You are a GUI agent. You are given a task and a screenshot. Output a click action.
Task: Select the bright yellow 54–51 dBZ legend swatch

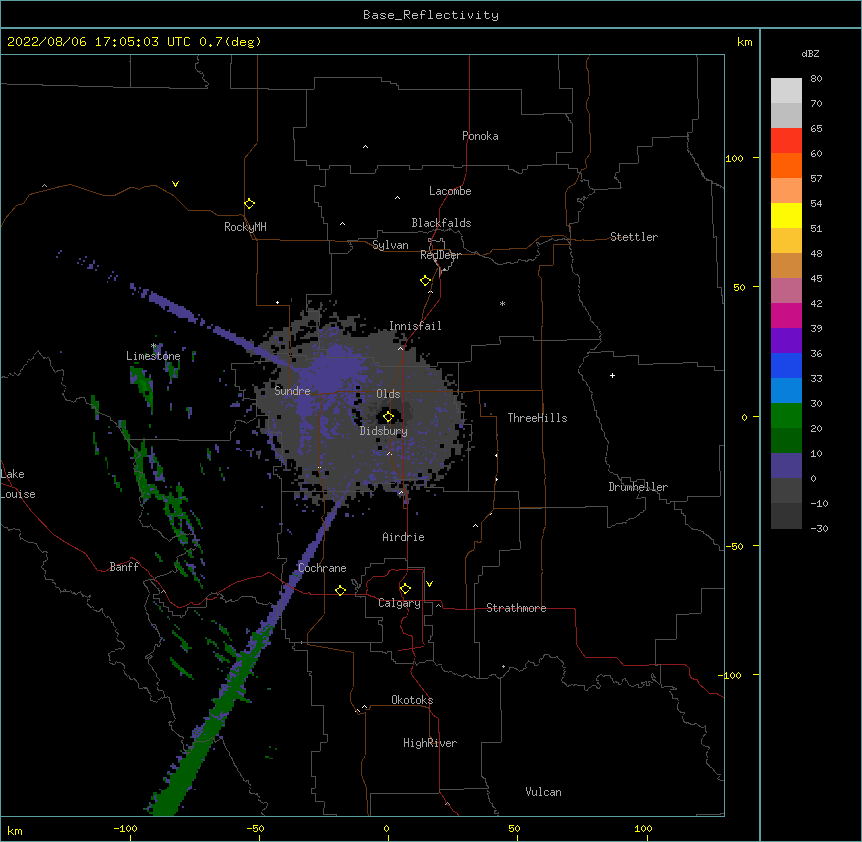tap(786, 215)
